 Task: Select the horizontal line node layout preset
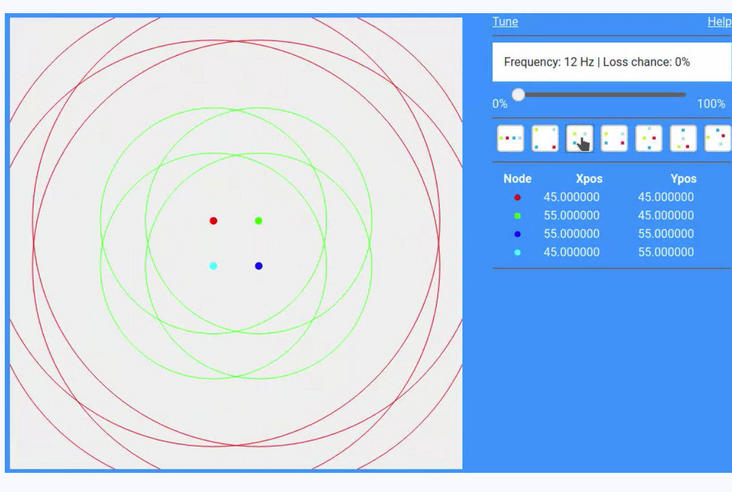point(510,138)
